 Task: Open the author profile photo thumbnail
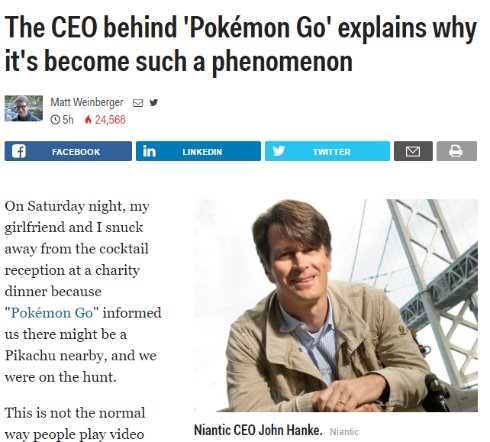tap(24, 108)
